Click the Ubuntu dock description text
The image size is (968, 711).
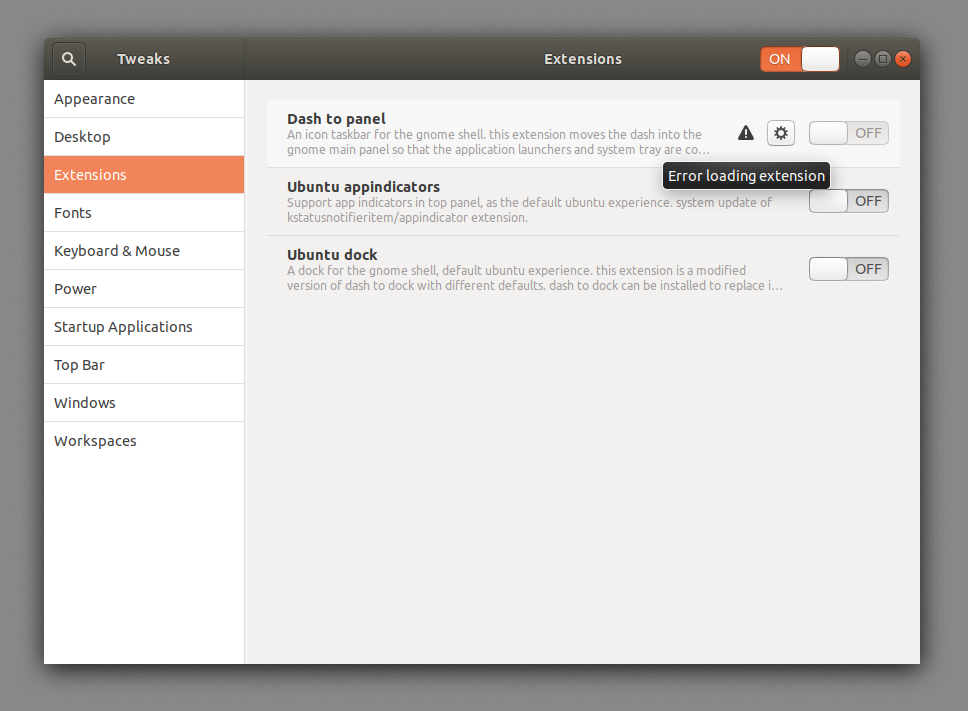[535, 278]
